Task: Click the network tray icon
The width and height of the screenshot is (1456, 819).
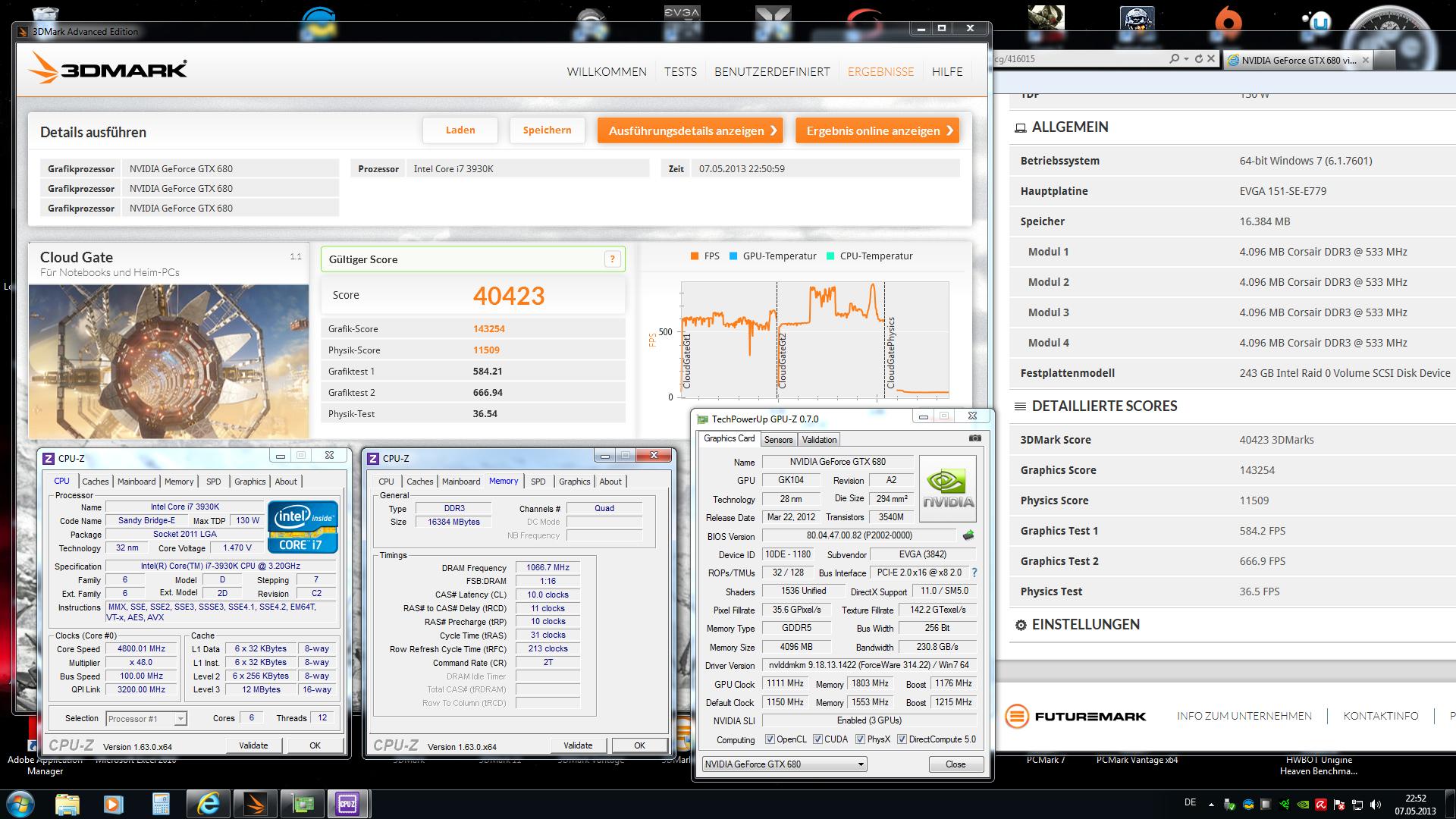Action: pos(1357,805)
